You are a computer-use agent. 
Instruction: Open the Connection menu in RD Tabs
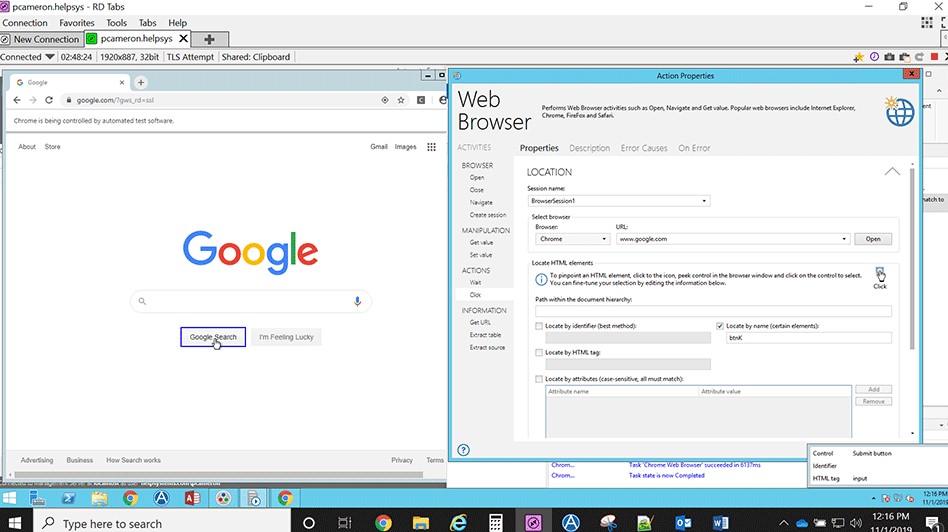click(25, 23)
